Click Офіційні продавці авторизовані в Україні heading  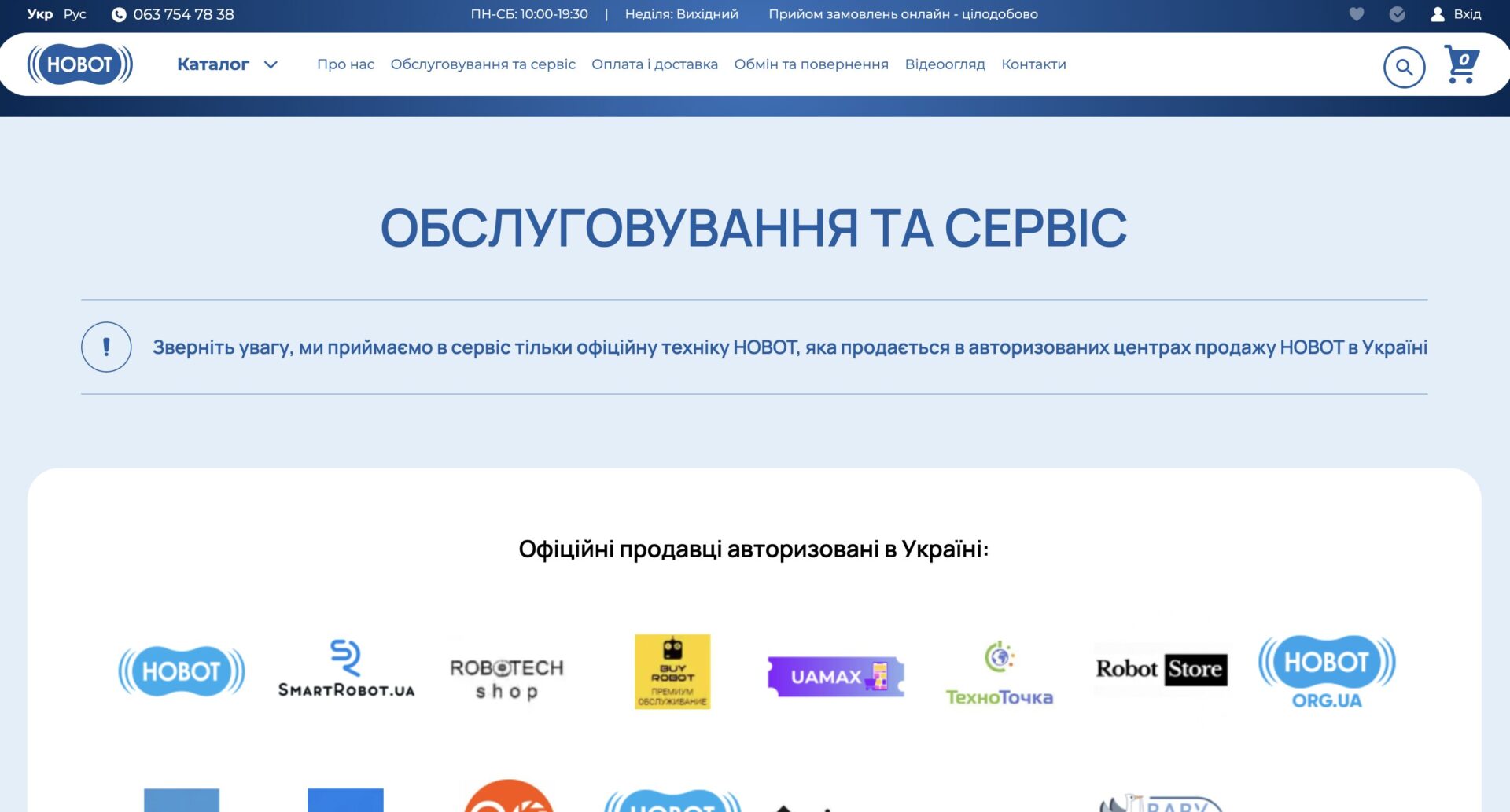(753, 549)
